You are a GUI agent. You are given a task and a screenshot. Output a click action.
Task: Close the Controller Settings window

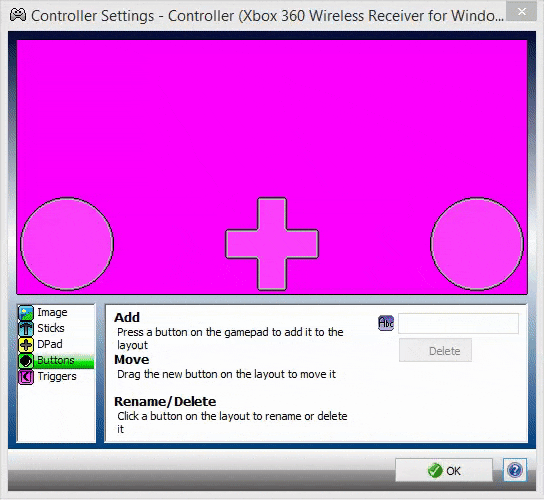coord(521,11)
